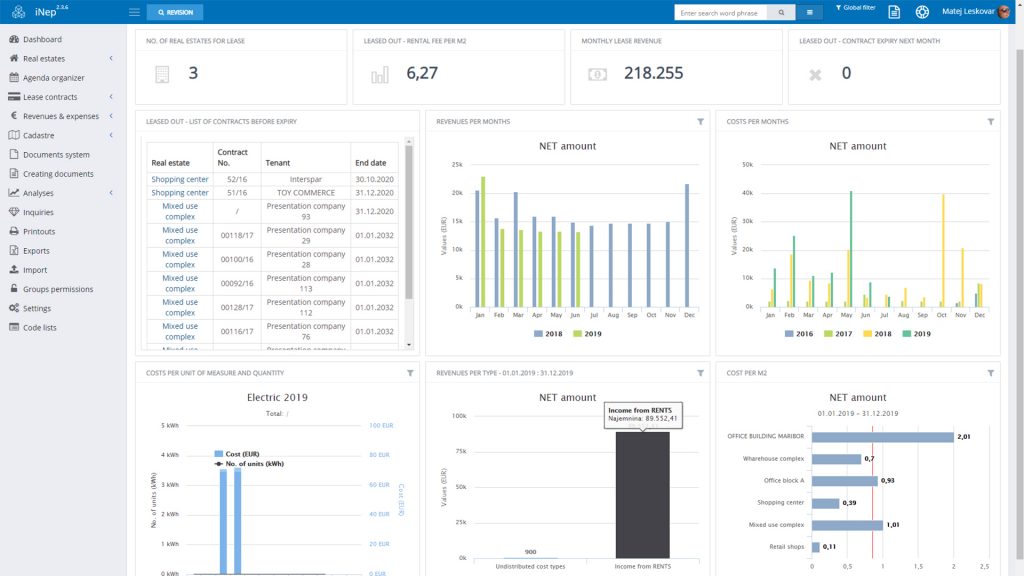Toggle 2019 series in Costs chart legend

pos(915,334)
